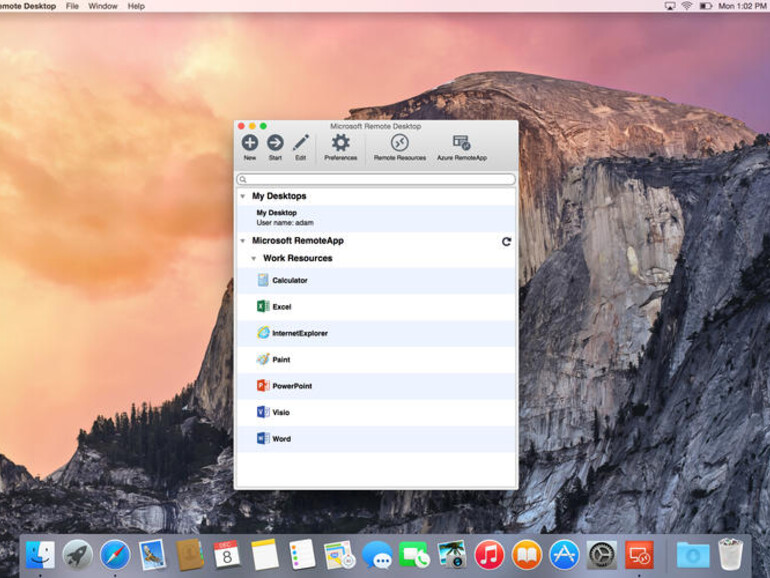This screenshot has width=770, height=578.
Task: Open Microsoft Remote Desktop Dock icon
Action: 639,555
